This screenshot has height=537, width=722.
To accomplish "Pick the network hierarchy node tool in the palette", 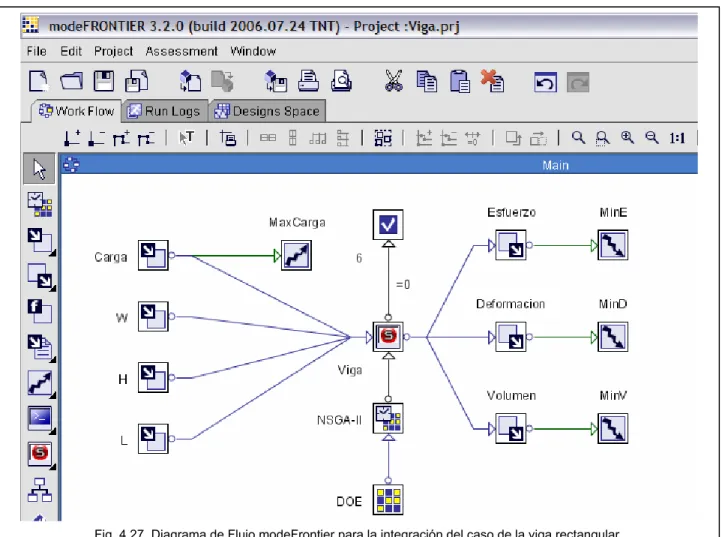I will 40,490.
